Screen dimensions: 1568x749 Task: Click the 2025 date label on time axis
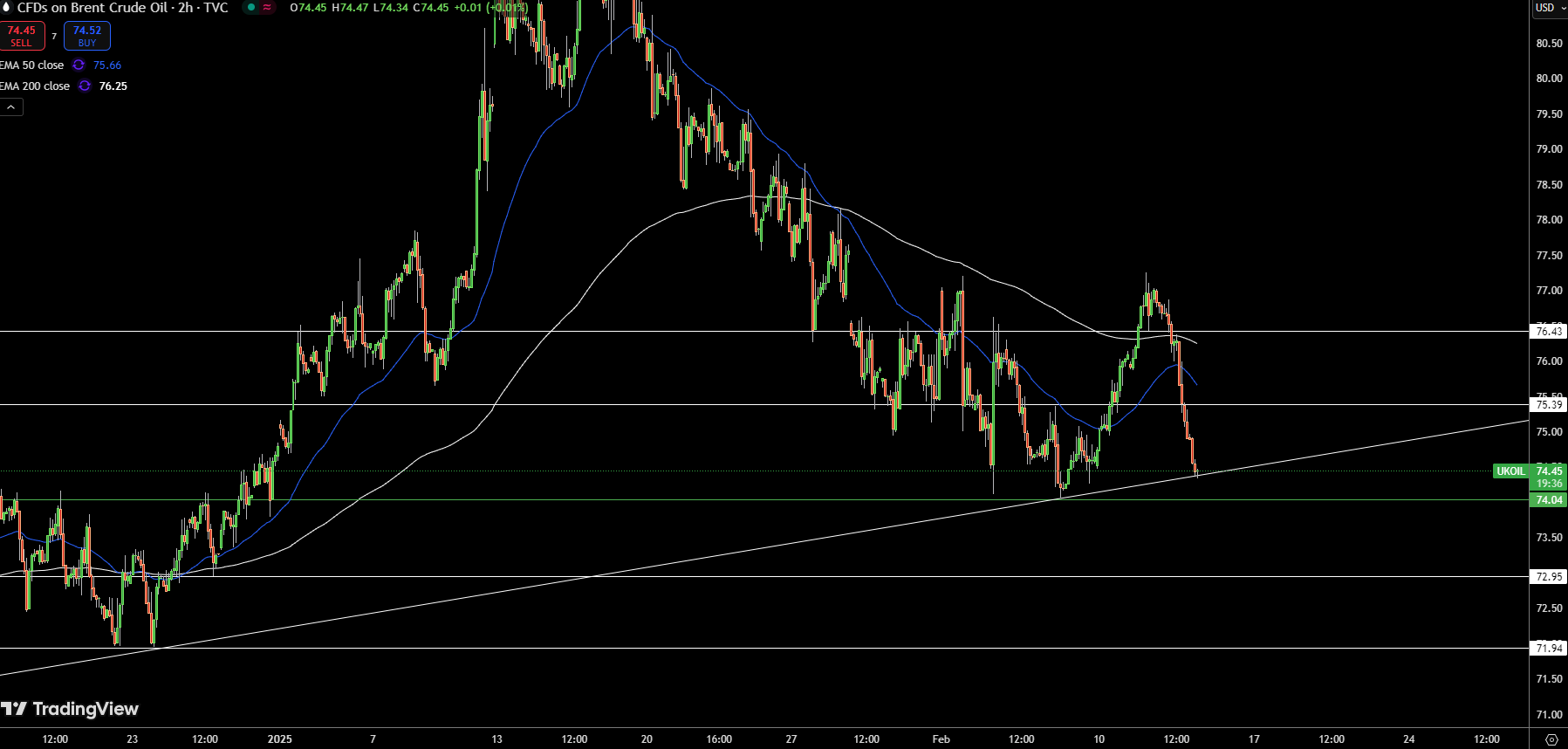click(x=280, y=739)
